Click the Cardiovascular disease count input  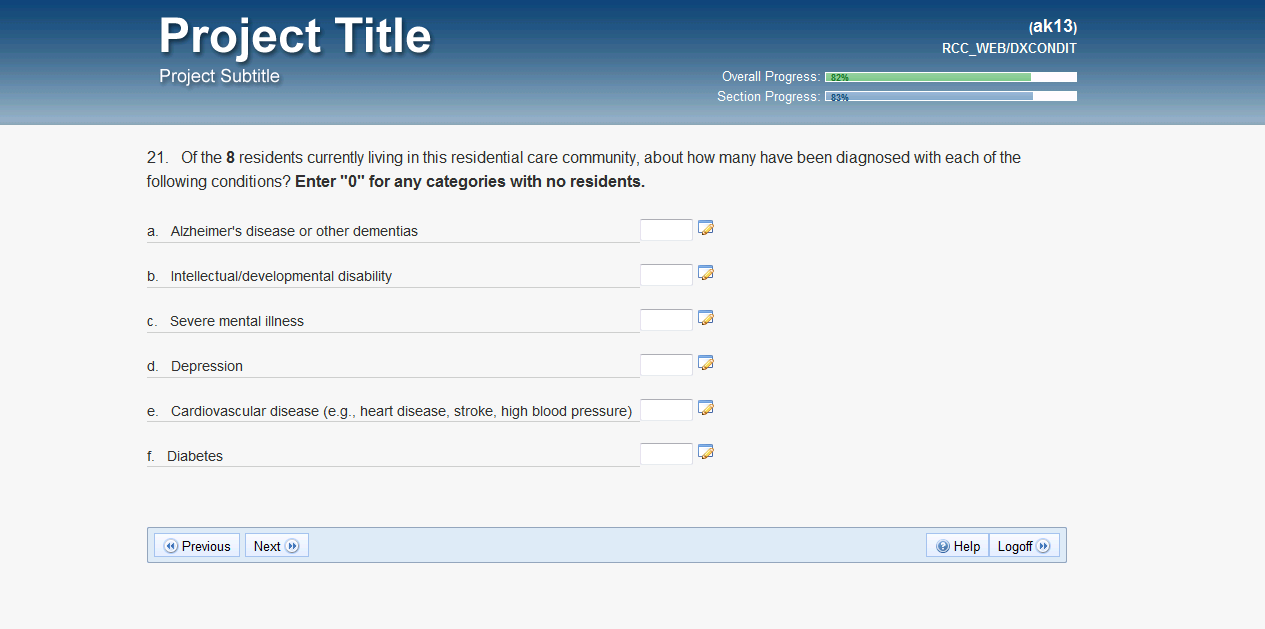click(666, 410)
